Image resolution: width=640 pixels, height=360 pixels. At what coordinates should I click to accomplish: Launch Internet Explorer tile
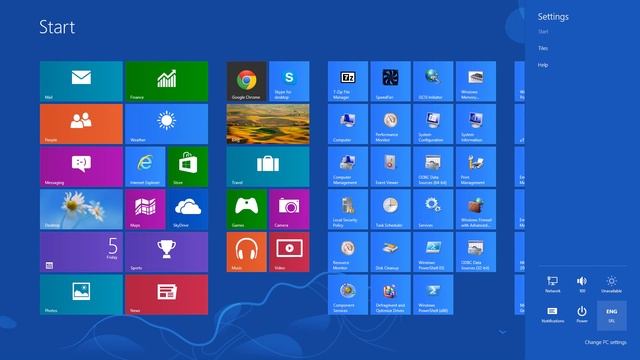(x=145, y=167)
